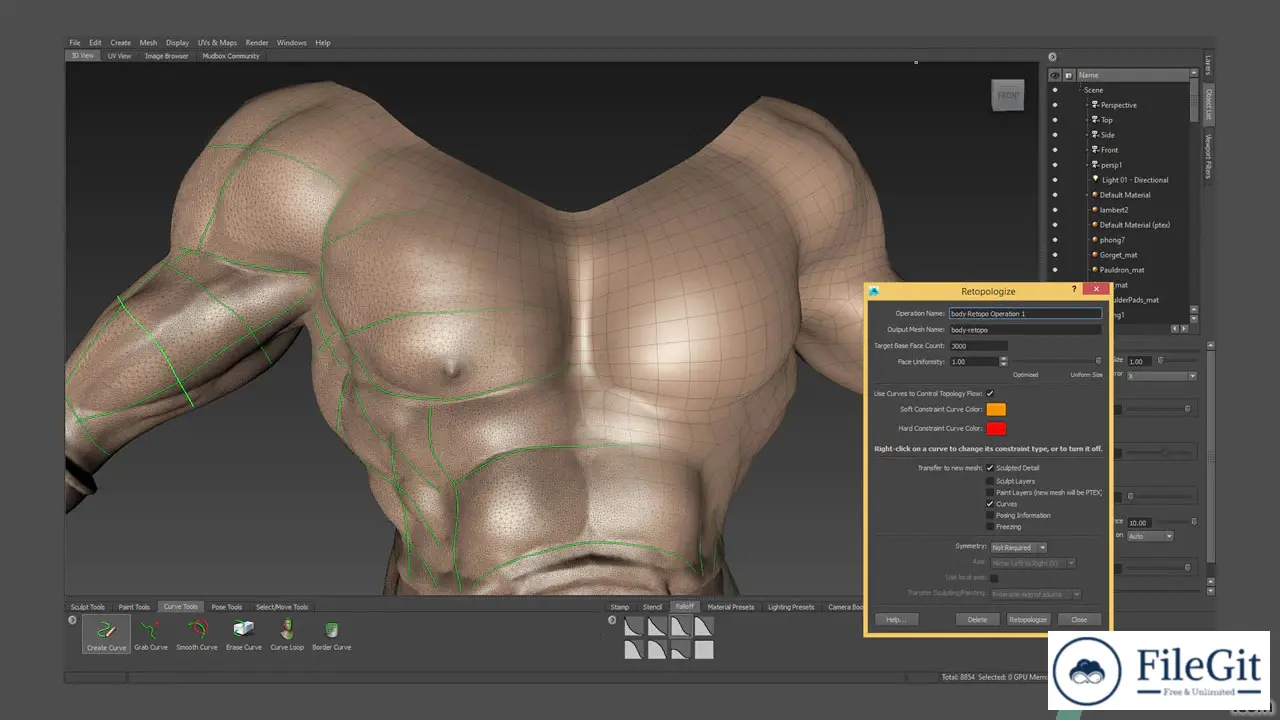Open the Lighting Presets tab
The height and width of the screenshot is (720, 1280).
[791, 607]
